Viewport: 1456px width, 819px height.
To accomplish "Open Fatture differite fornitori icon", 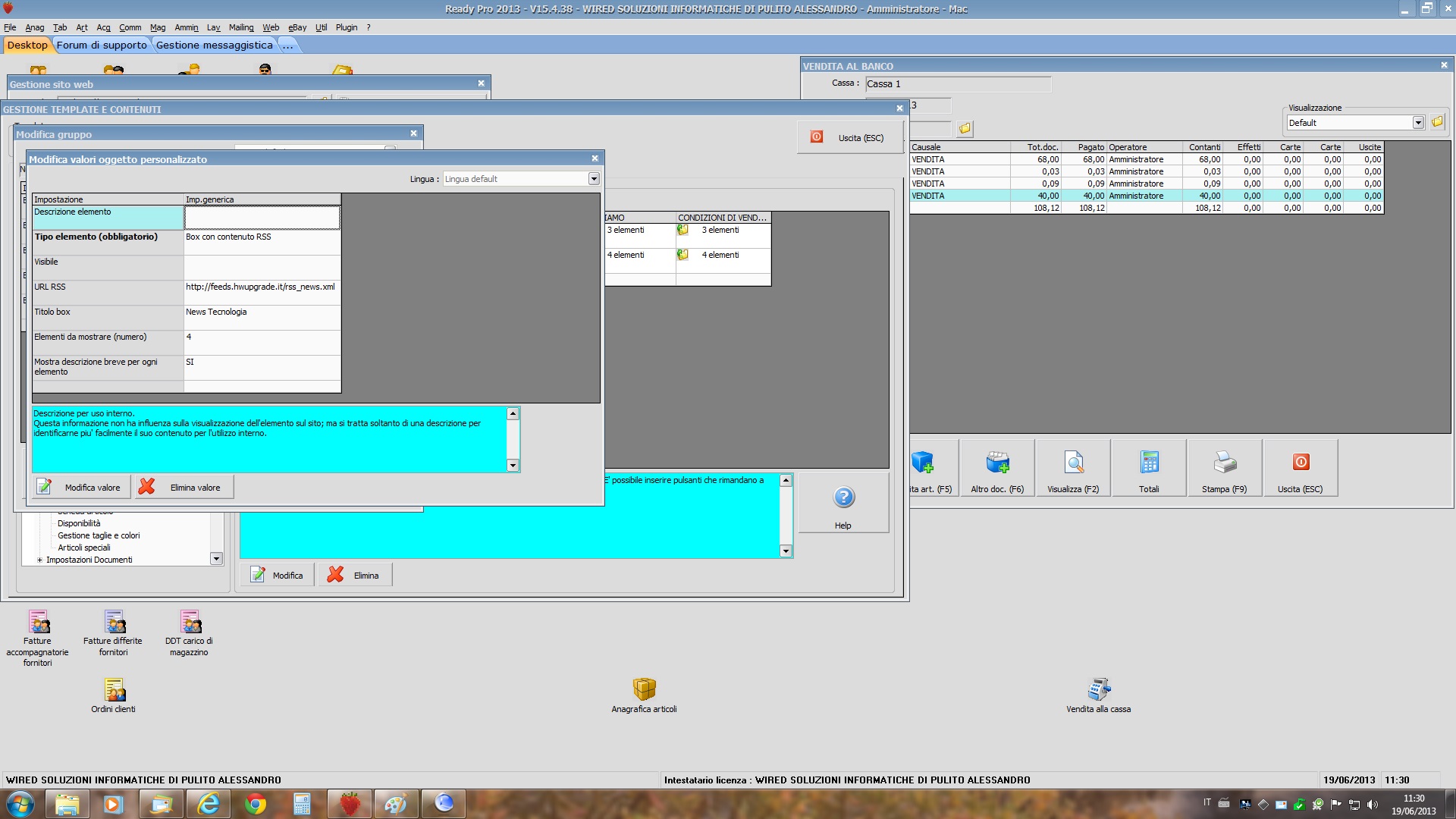I will [x=114, y=623].
